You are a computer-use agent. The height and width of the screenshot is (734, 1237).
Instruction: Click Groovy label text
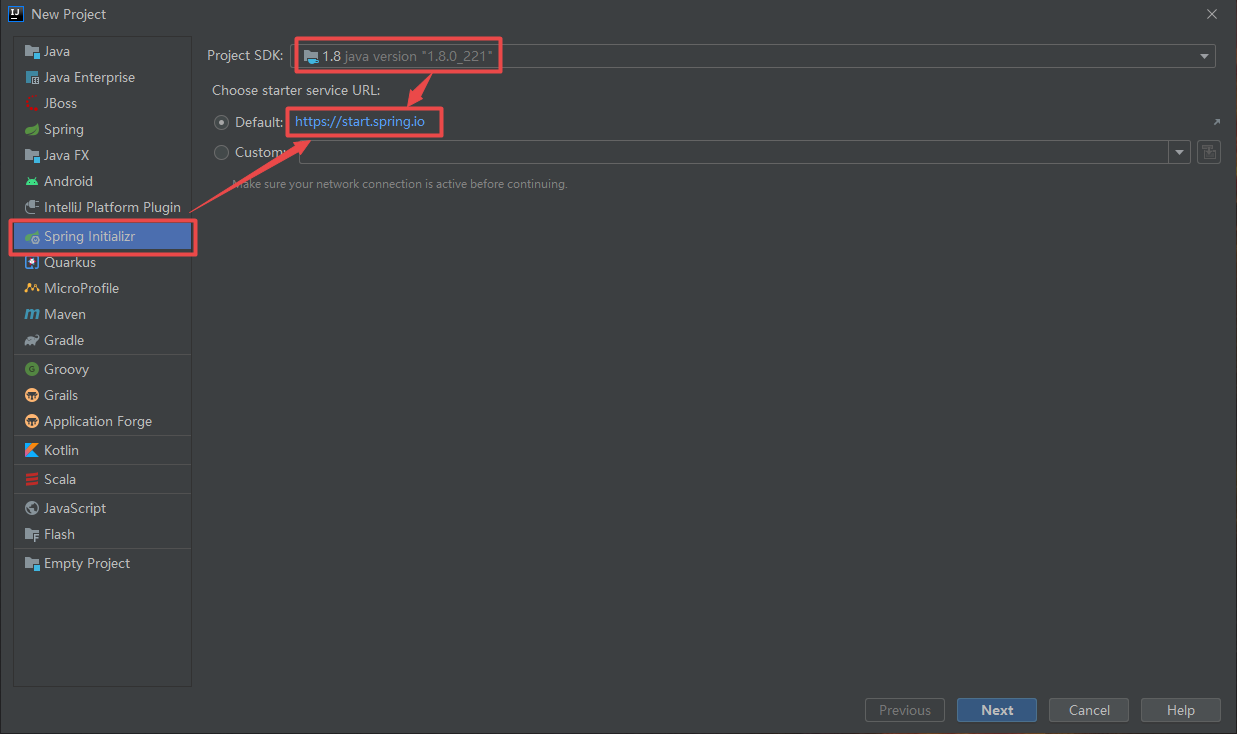(x=66, y=369)
